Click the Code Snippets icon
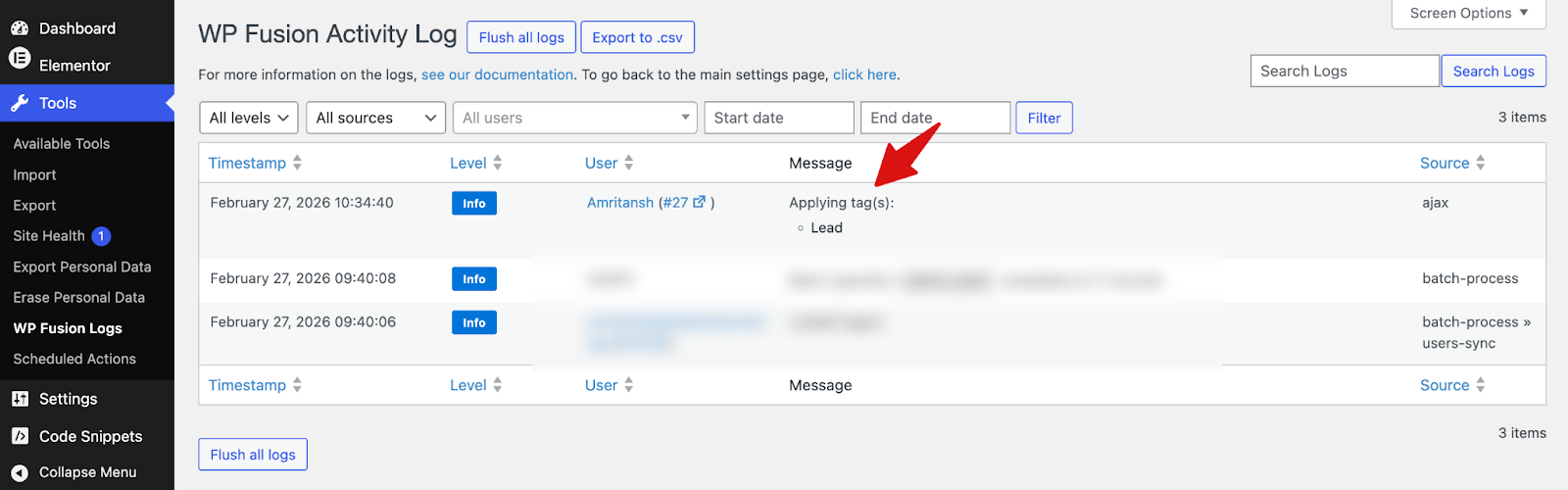1568x490 pixels. click(20, 436)
